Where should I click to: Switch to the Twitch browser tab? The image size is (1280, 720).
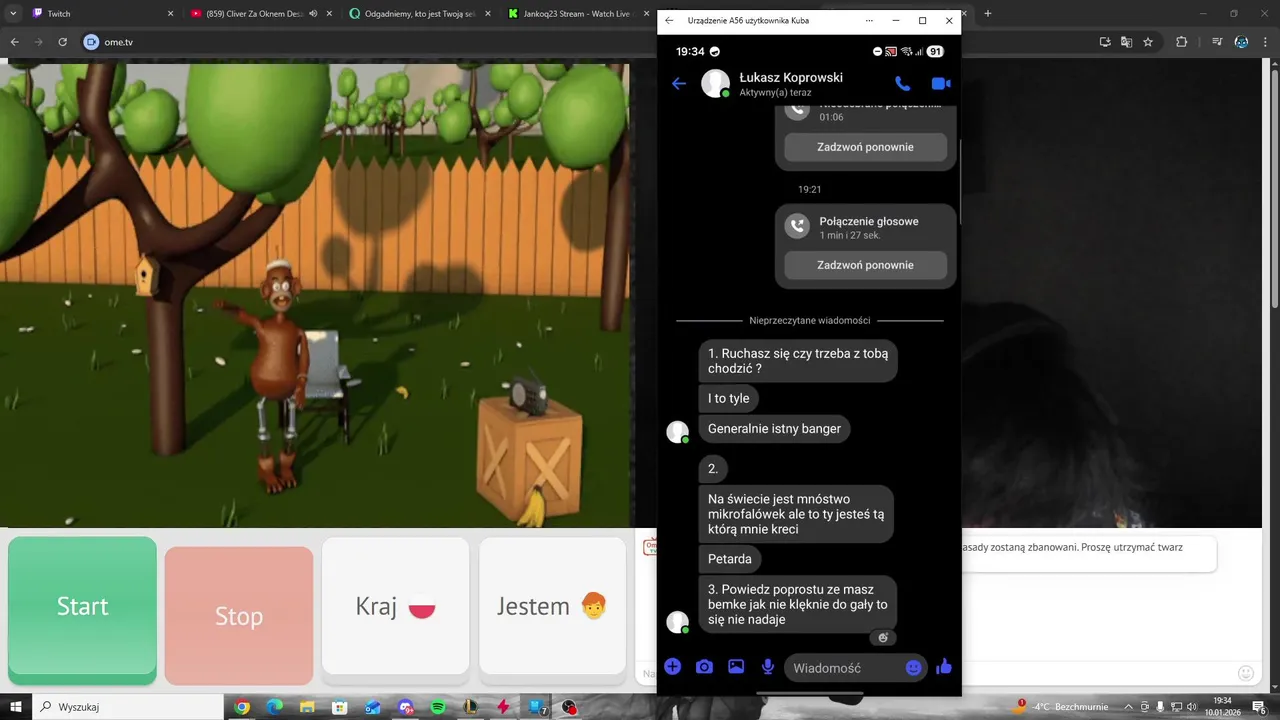(x=100, y=14)
